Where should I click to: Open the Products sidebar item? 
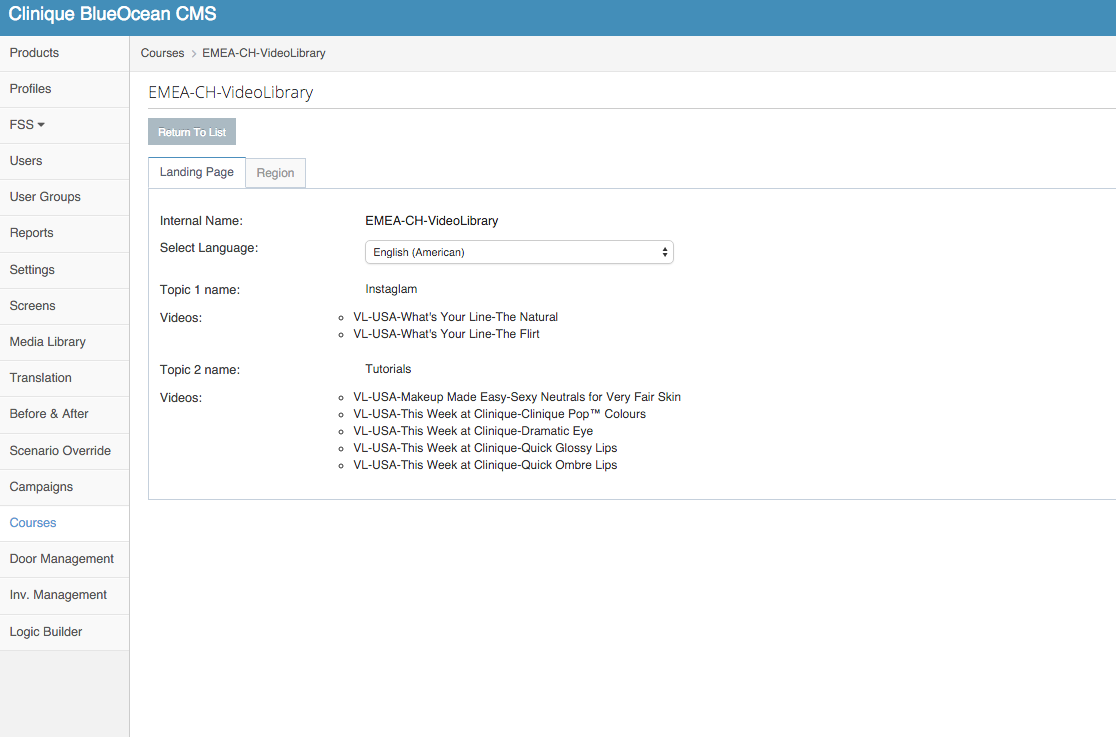click(x=64, y=53)
